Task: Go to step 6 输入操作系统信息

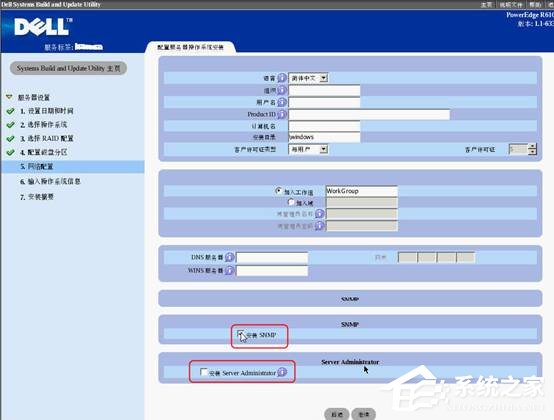Action: click(x=50, y=182)
